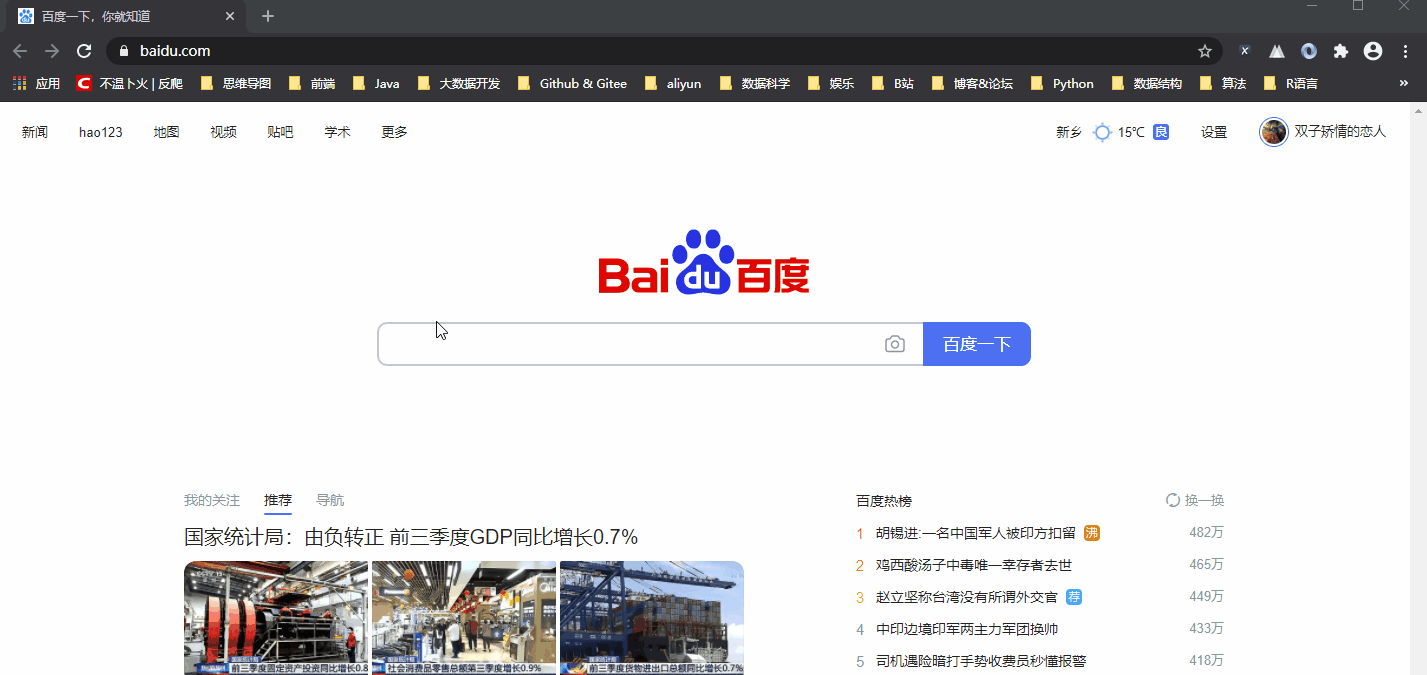Open hot item 司机遇险暗打手势收费员秒懂报警
Screen dimensions: 1427x675
[x=981, y=661]
